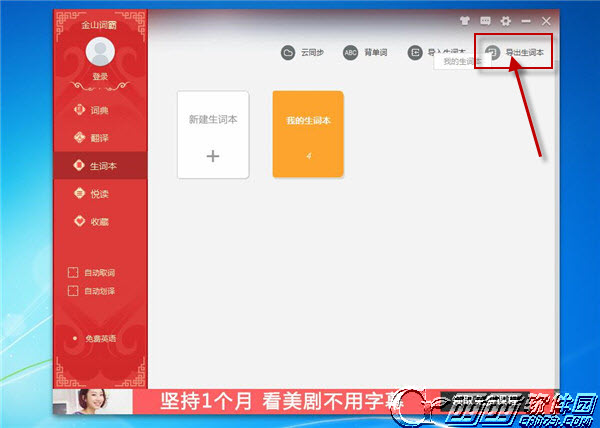Click the 翻译 diamond icon
Viewport: 600px width, 428px height.
point(79,137)
